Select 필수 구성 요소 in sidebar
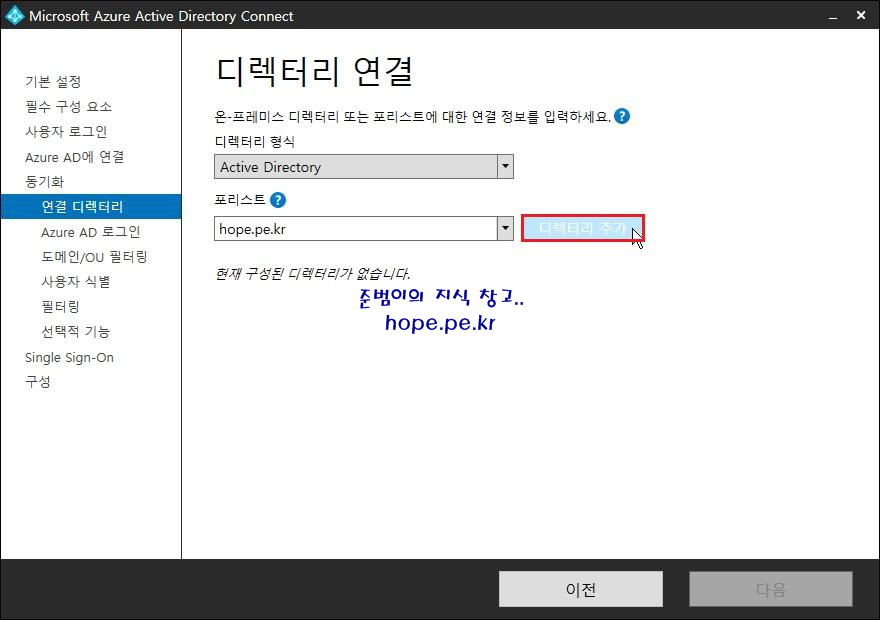 point(68,106)
